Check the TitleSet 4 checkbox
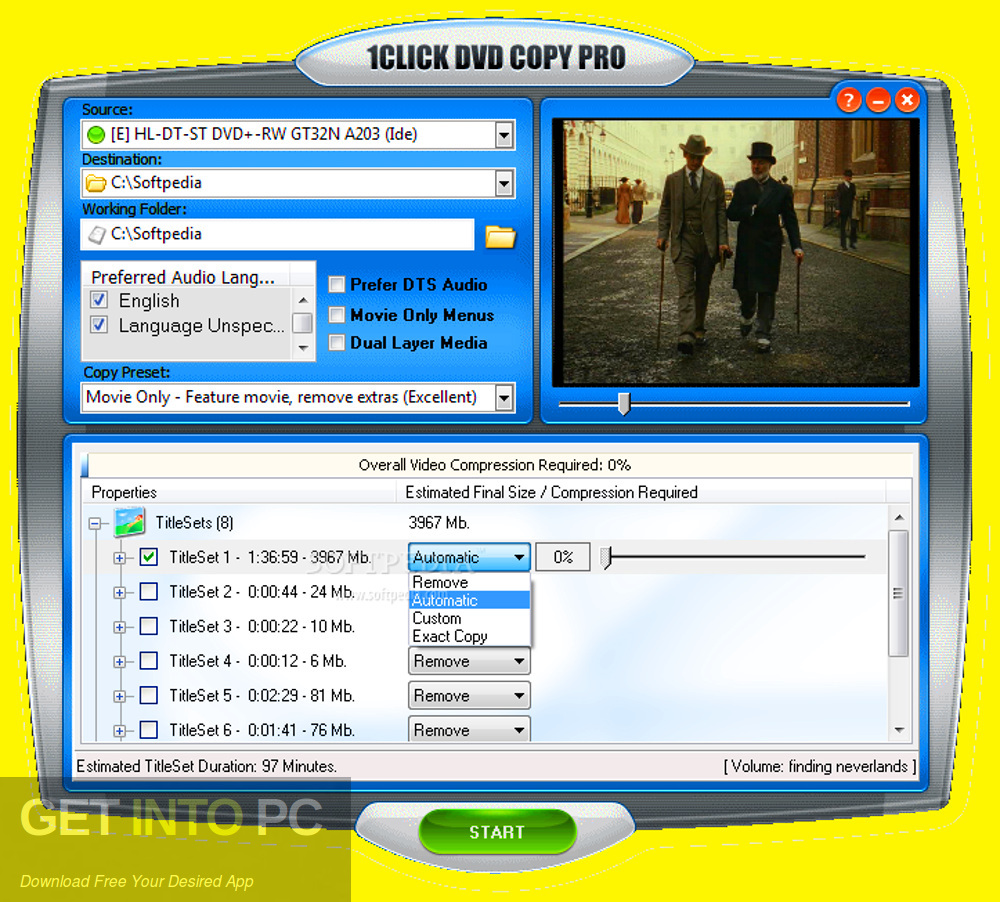The height and width of the screenshot is (902, 1000). click(x=149, y=660)
